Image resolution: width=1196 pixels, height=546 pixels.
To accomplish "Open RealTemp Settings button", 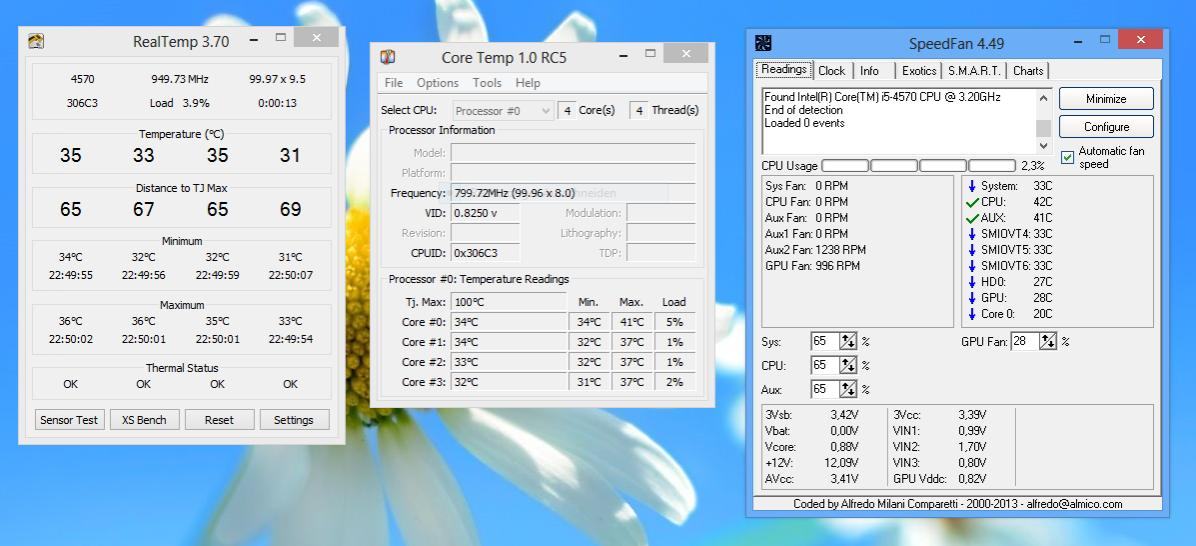I will pyautogui.click(x=294, y=419).
